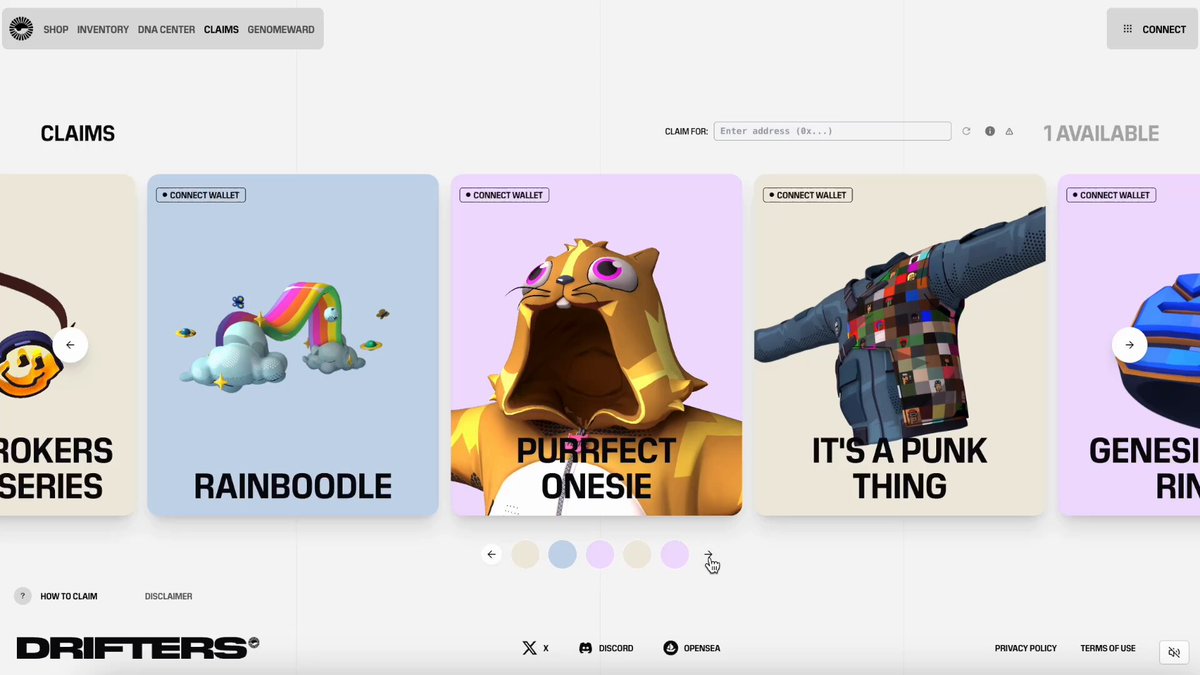Image resolution: width=1200 pixels, height=675 pixels.
Task: Click the '1 AVAILABLE' text
Action: click(x=1101, y=133)
